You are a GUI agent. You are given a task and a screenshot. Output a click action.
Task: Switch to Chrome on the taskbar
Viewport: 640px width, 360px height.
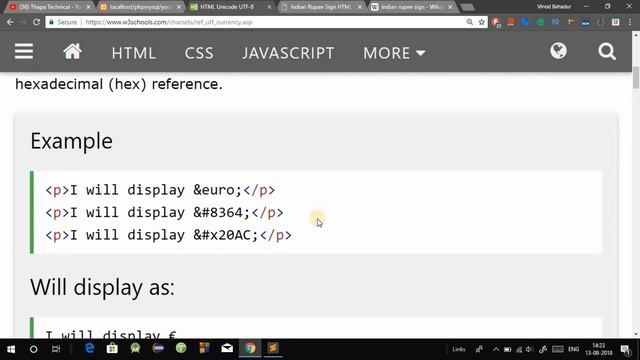250,348
